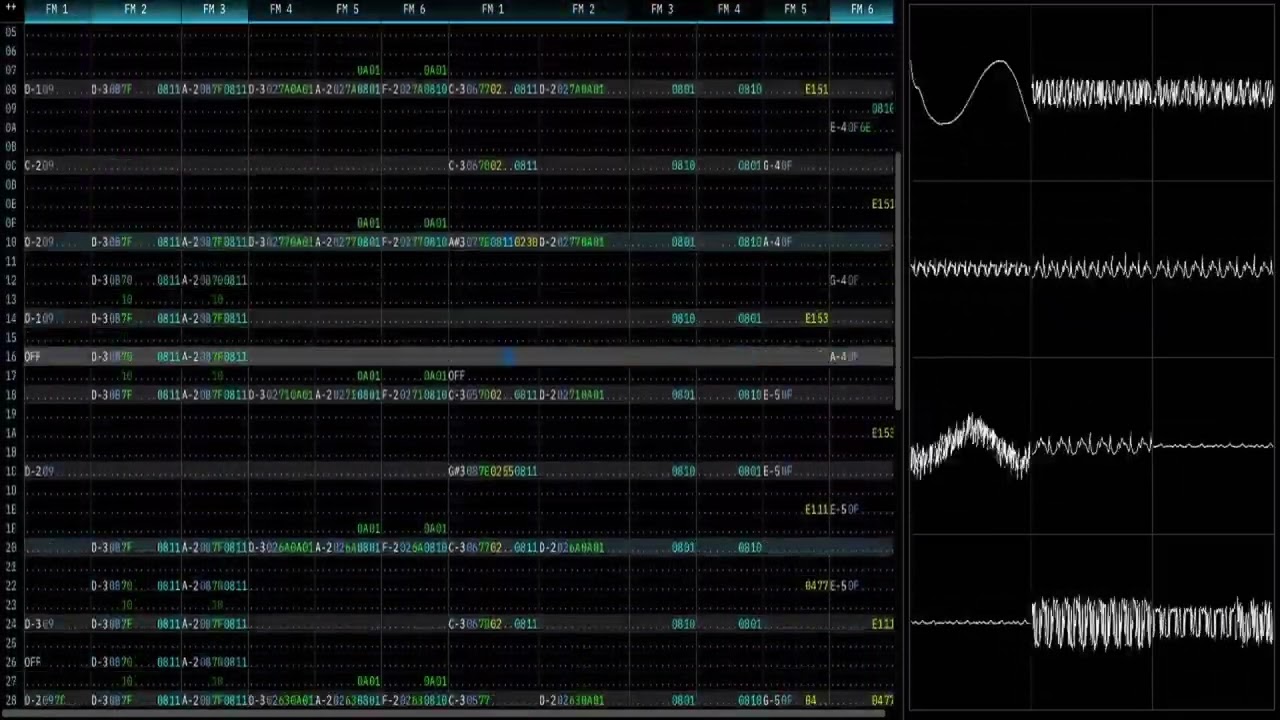The width and height of the screenshot is (1280, 720).
Task: Click the yellow E151 effect in row 0E
Action: (882, 204)
